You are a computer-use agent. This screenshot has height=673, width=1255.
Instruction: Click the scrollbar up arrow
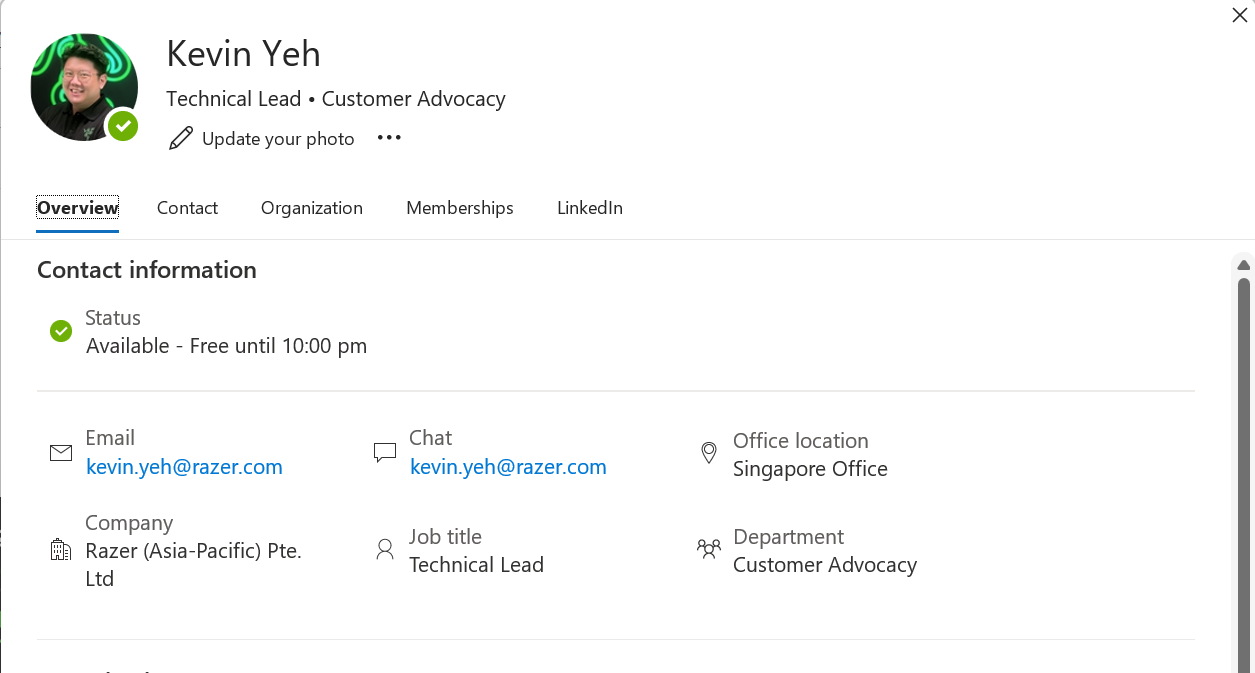1244,265
